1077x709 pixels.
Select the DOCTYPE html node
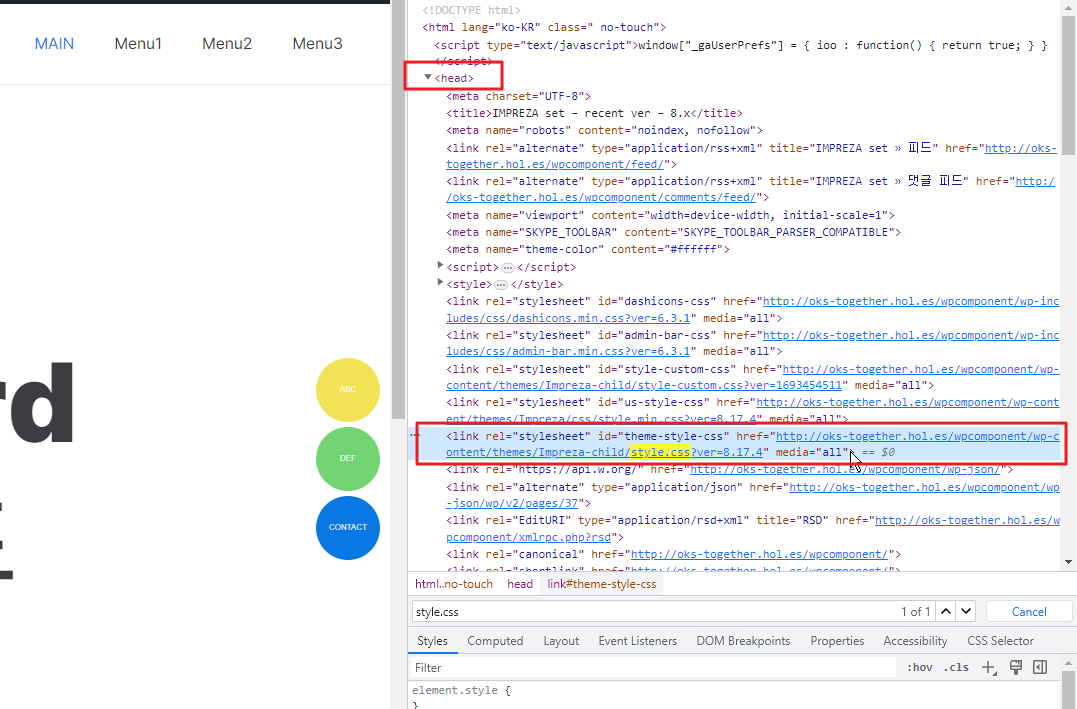[x=471, y=10]
